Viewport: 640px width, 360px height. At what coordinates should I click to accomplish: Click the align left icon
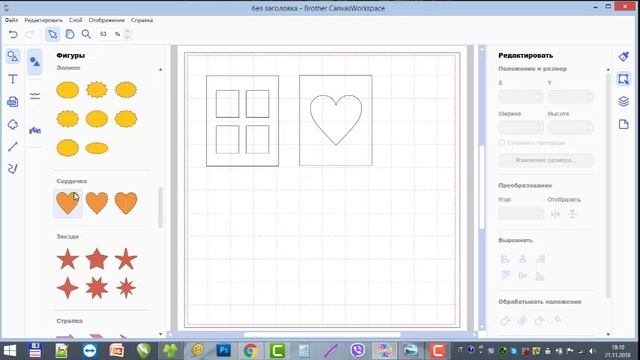pyautogui.click(x=505, y=259)
